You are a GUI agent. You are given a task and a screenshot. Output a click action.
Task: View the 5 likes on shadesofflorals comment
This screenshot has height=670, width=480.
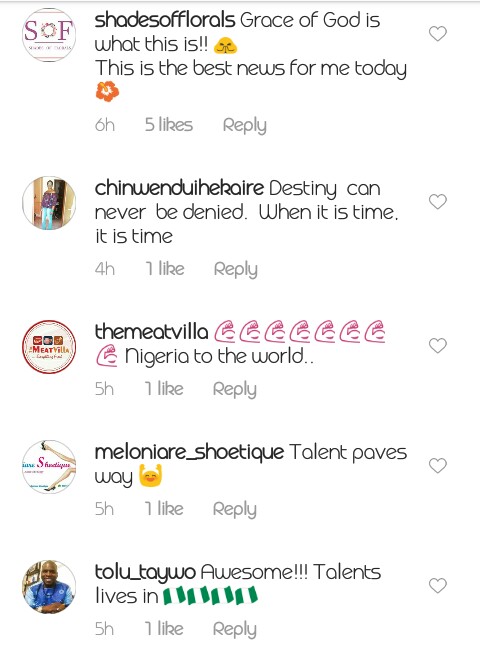tap(169, 125)
